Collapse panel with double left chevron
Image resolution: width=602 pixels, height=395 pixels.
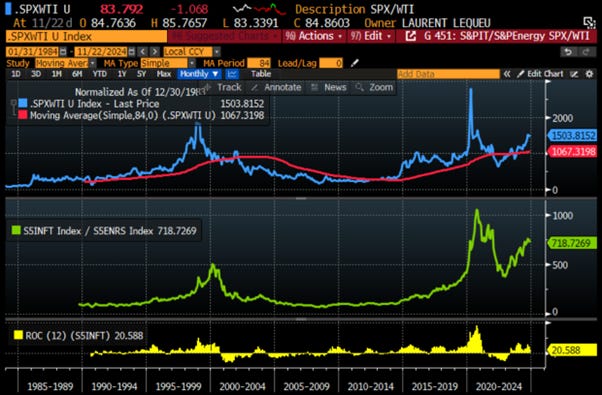[x=507, y=74]
